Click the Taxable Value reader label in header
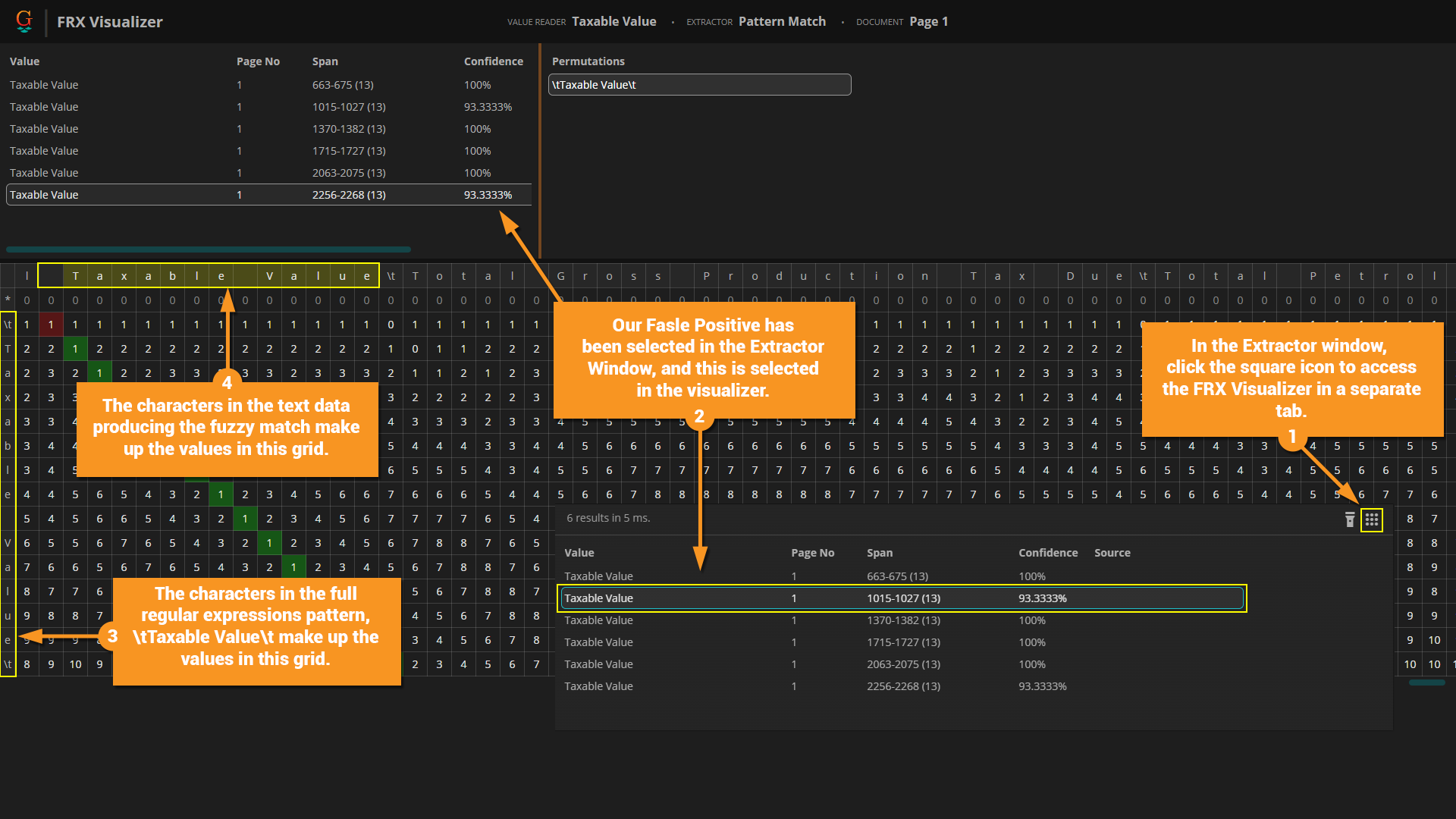This screenshot has width=1456, height=819. point(613,21)
